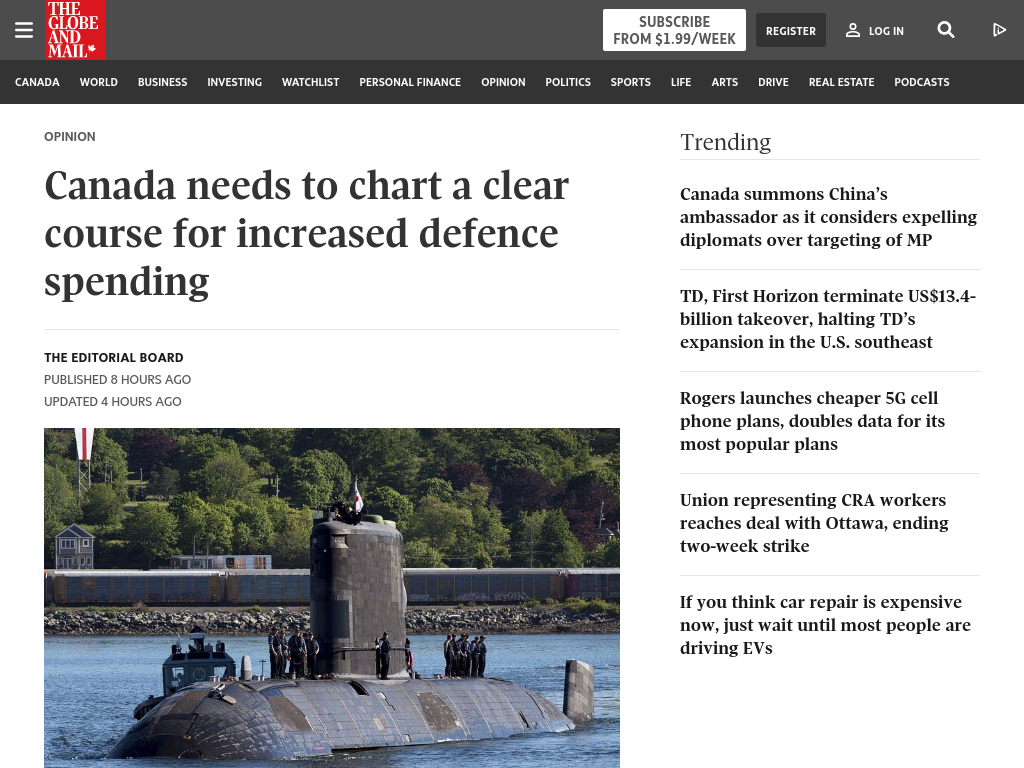The image size is (1024, 768).
Task: Open the Canada section
Action: 37,82
